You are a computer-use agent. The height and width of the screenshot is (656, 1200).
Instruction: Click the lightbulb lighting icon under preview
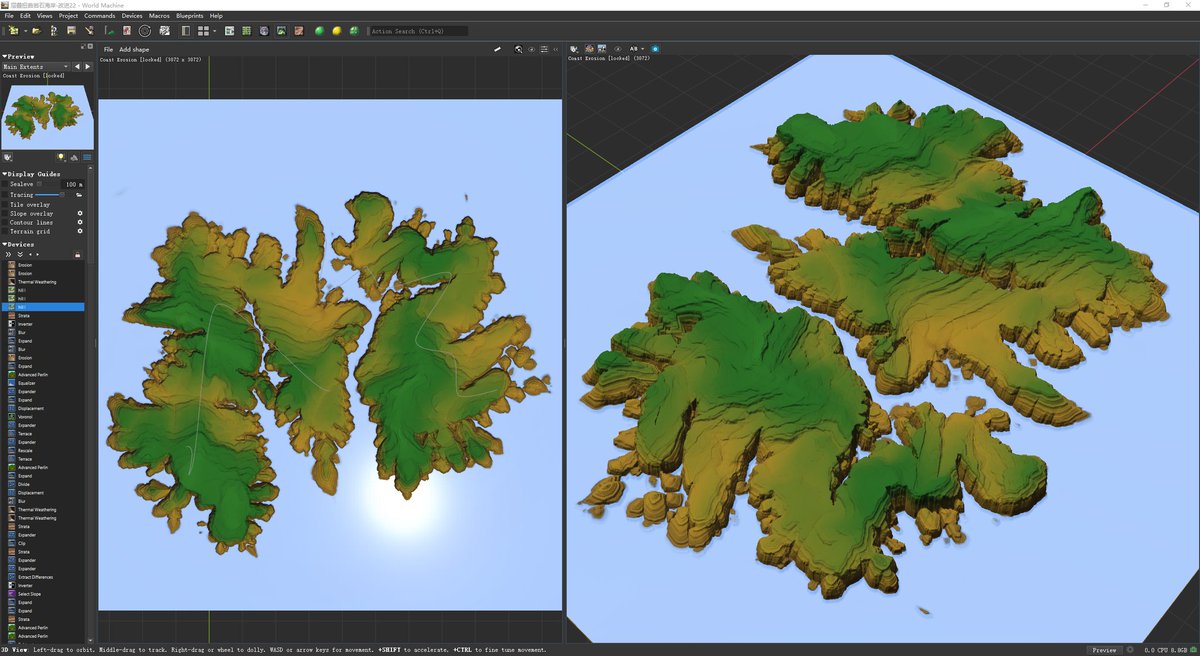[x=61, y=157]
